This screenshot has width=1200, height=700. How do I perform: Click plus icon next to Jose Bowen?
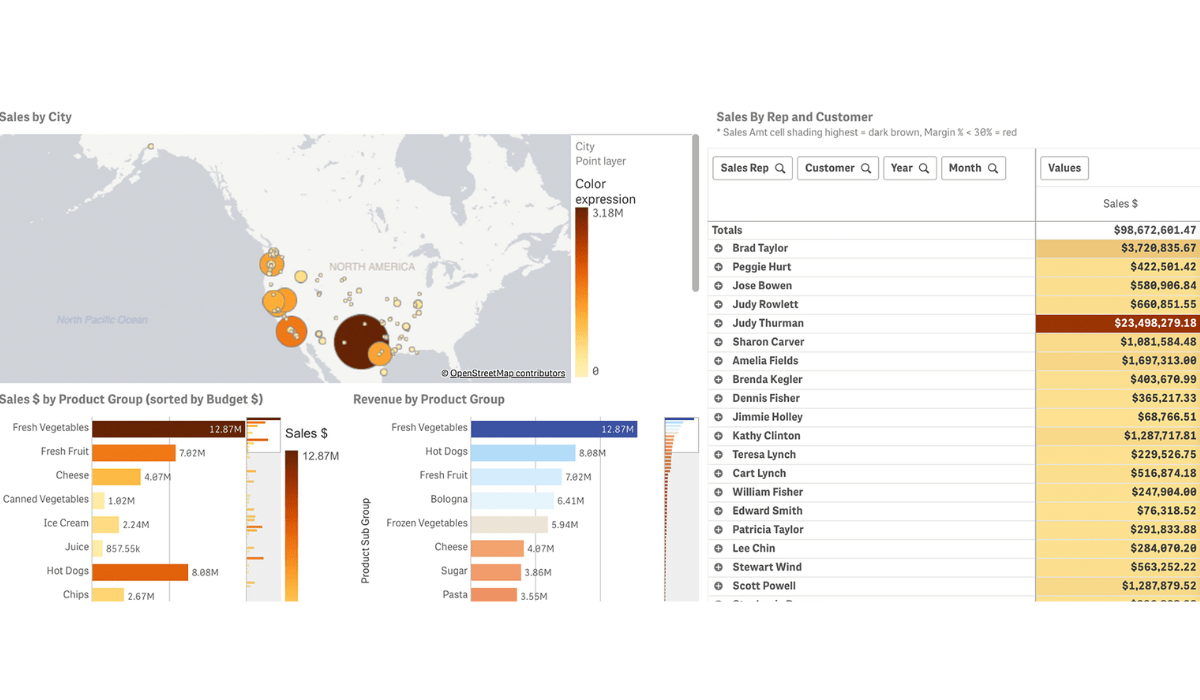click(x=718, y=286)
